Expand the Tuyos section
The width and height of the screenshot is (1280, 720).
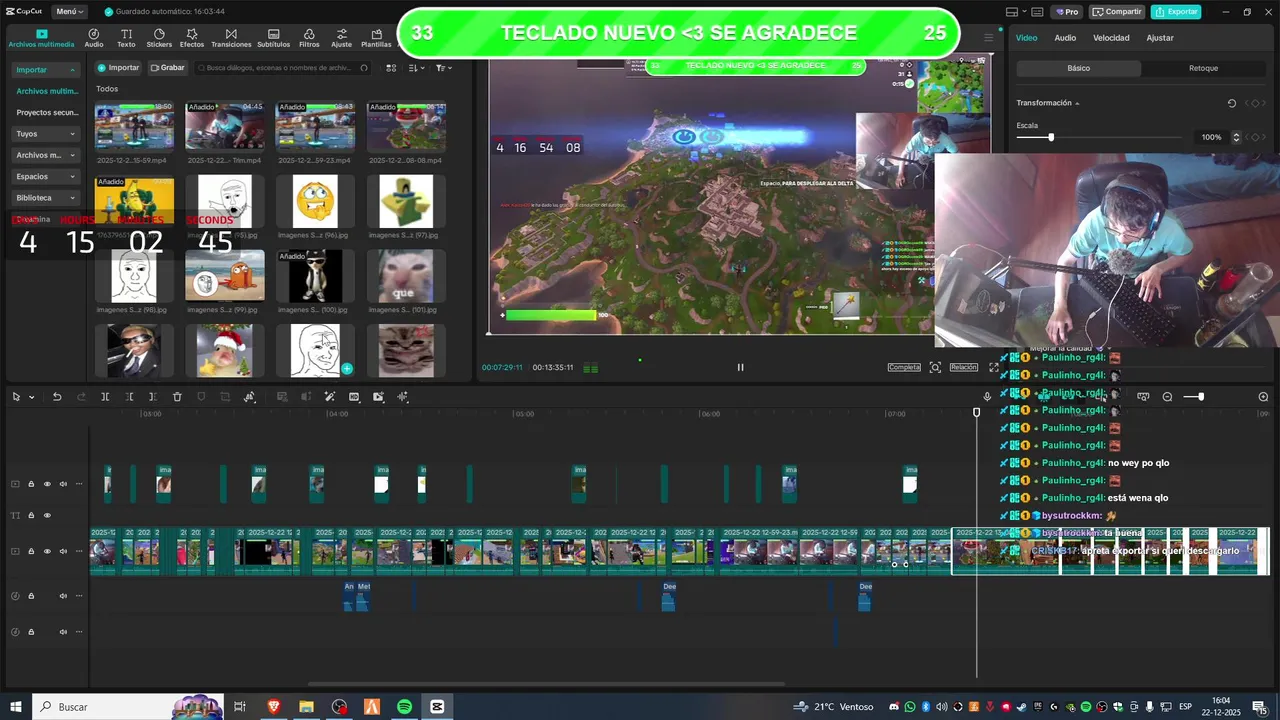click(x=46, y=134)
